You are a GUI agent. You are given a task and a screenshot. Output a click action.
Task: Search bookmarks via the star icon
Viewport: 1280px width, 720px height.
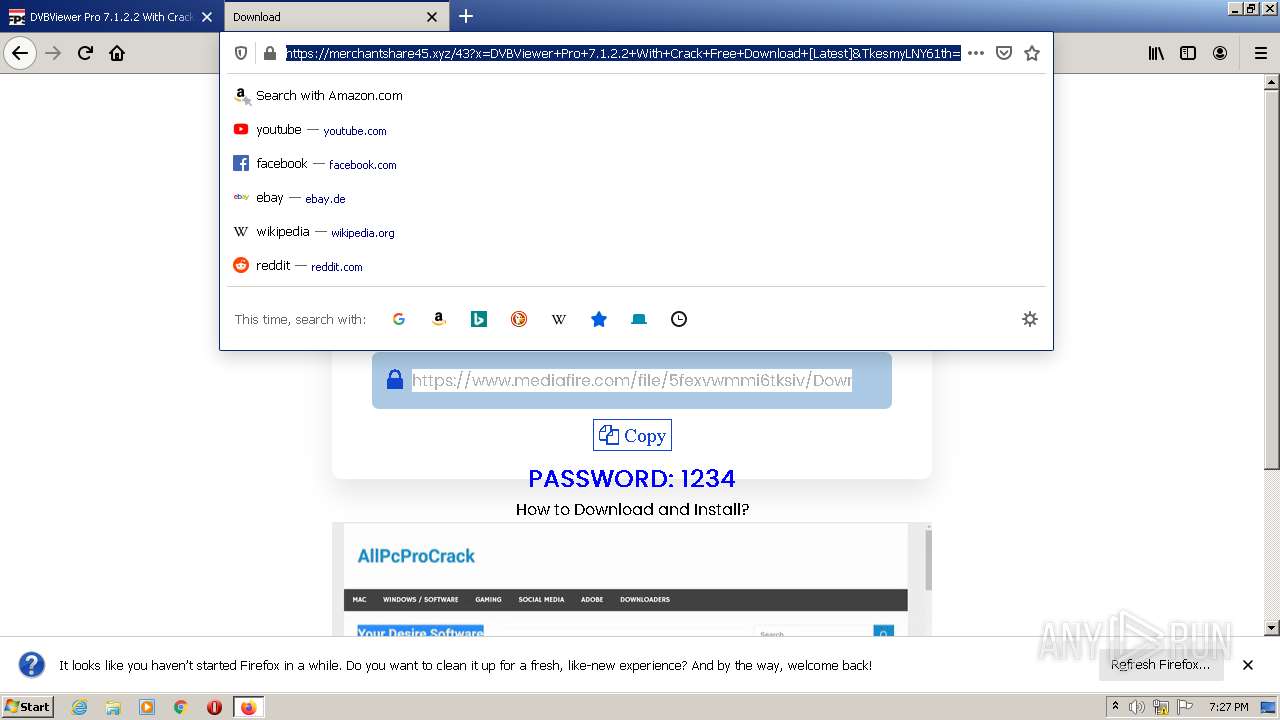599,319
